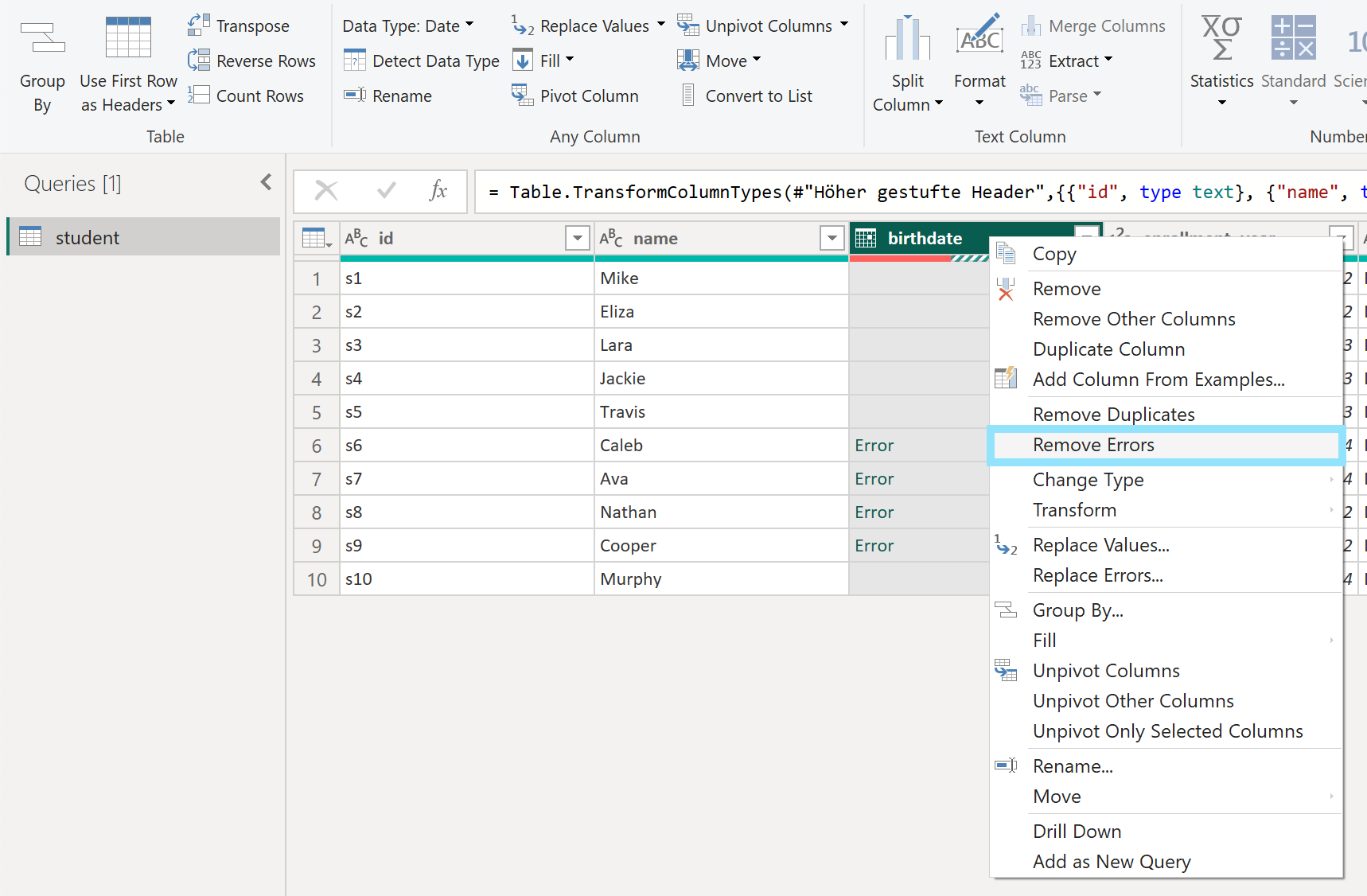1367x896 pixels.
Task: Choose Remove Errors from context menu
Action: [1092, 445]
